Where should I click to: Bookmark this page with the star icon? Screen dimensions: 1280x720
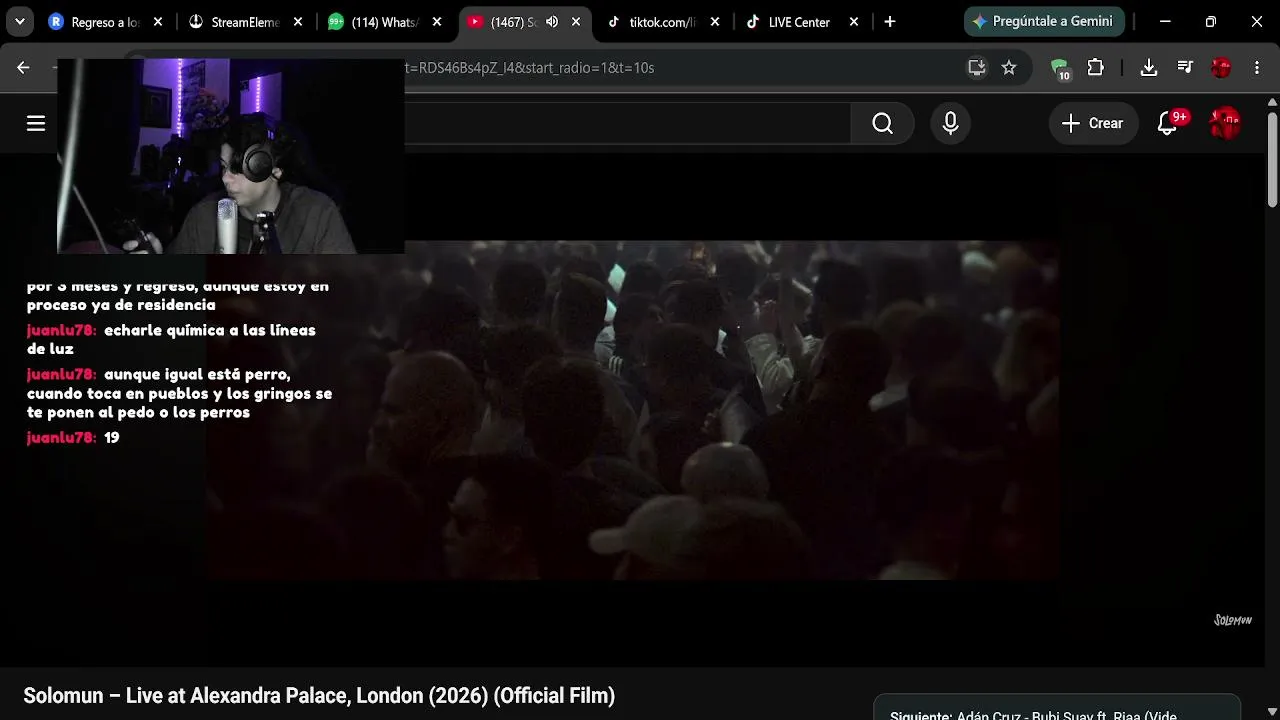click(x=1009, y=67)
